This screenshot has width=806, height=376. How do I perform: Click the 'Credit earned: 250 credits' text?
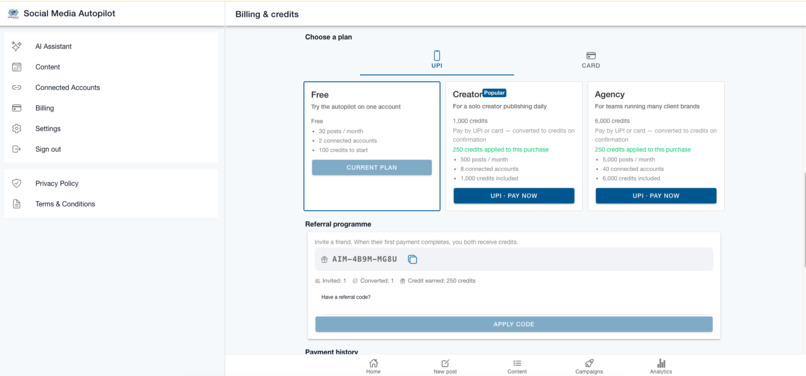coord(442,281)
